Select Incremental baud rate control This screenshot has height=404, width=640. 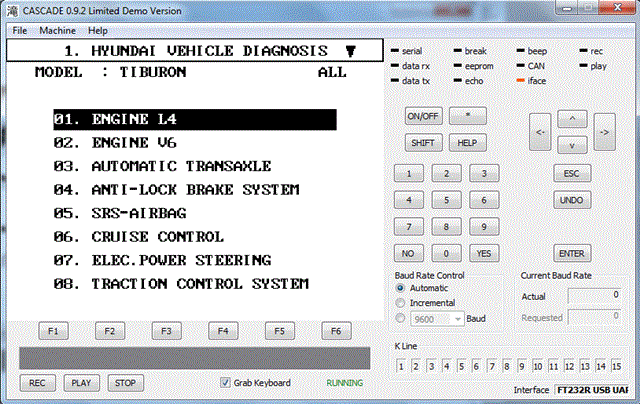tap(400, 303)
